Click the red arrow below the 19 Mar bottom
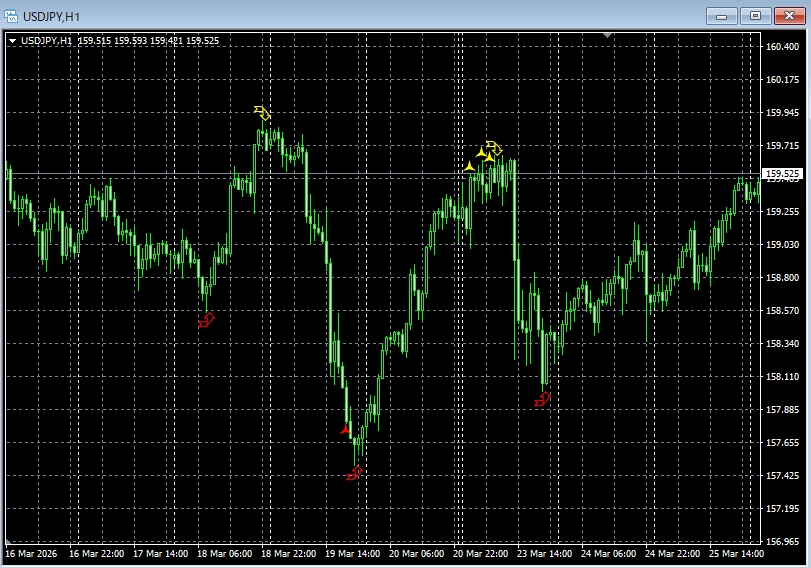This screenshot has height=568, width=811. point(354,473)
